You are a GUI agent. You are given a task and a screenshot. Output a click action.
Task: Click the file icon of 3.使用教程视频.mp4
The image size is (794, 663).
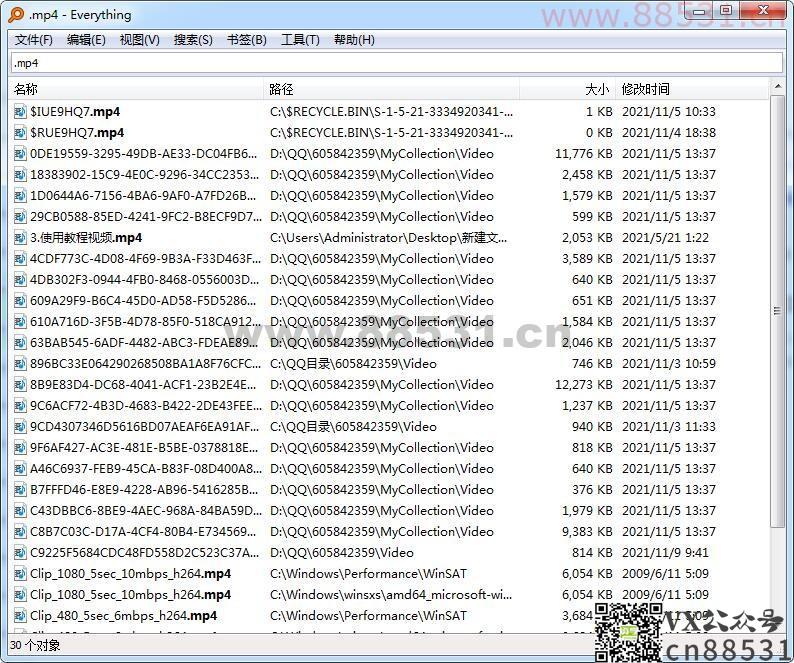coord(20,238)
